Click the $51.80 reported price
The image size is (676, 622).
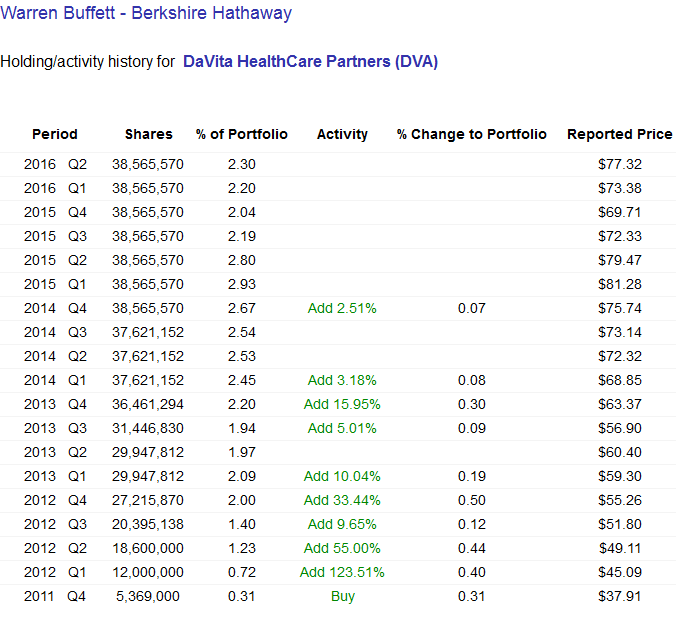620,525
